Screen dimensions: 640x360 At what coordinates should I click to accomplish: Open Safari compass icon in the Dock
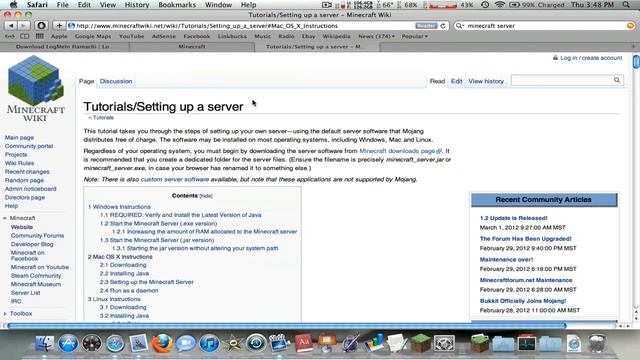pos(115,343)
